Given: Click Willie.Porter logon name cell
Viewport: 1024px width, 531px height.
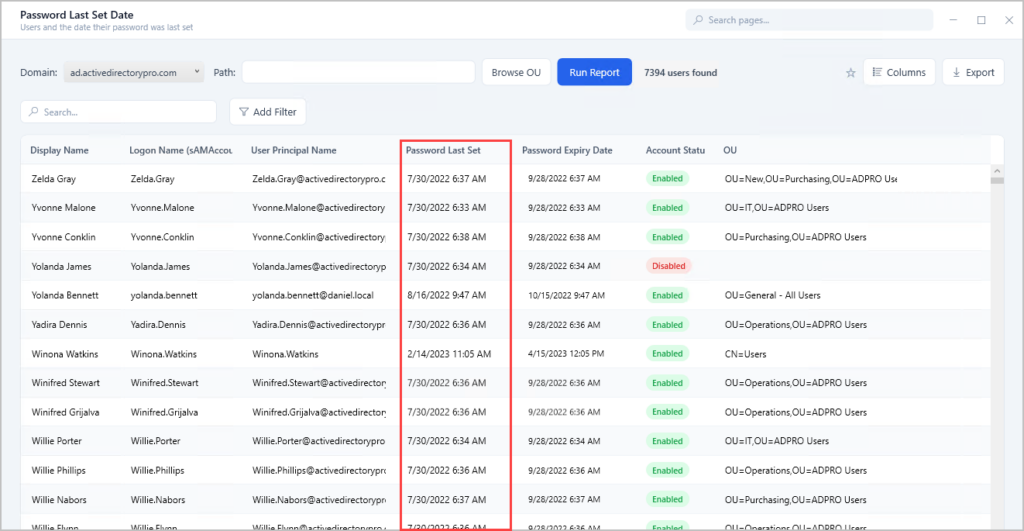Looking at the screenshot, I should point(155,441).
